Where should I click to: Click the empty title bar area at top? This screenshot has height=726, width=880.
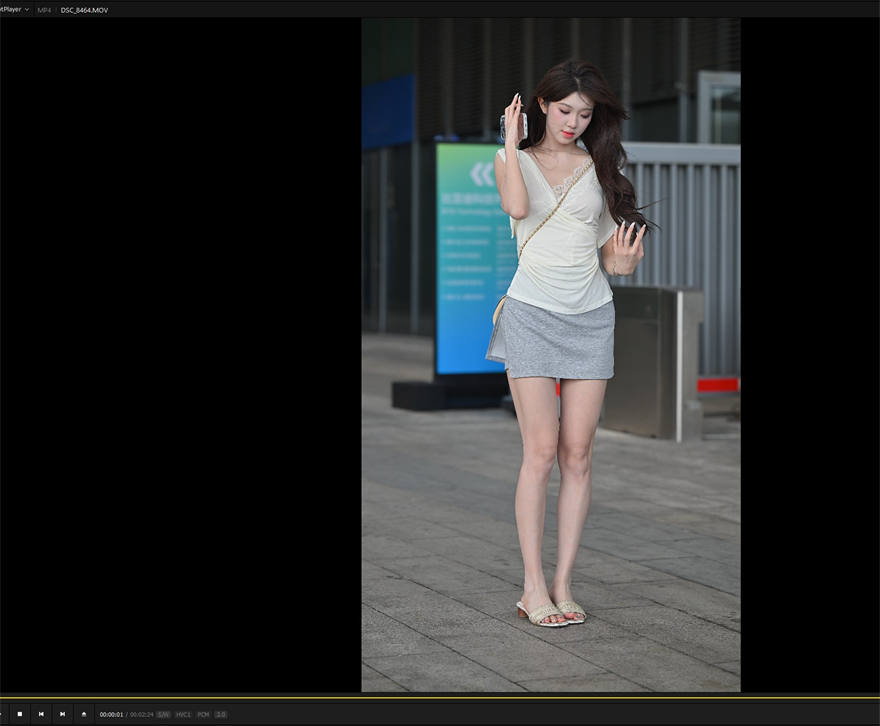(494, 9)
